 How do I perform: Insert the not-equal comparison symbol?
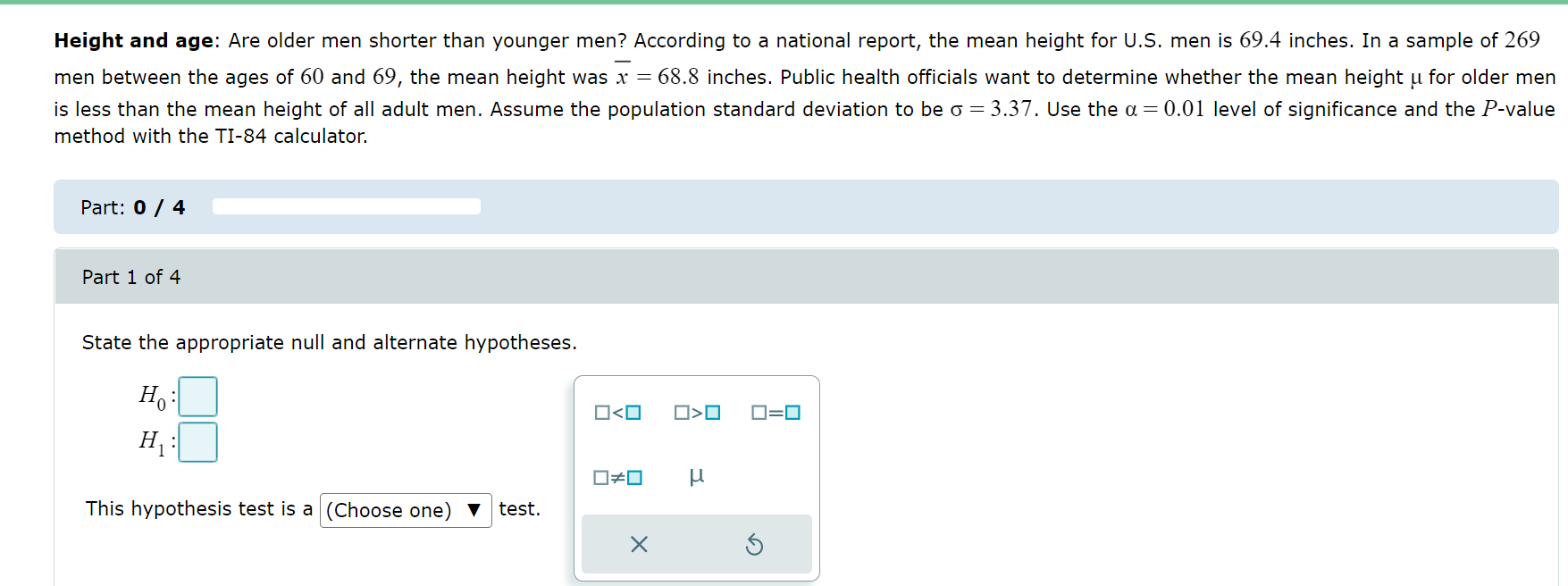[x=619, y=477]
